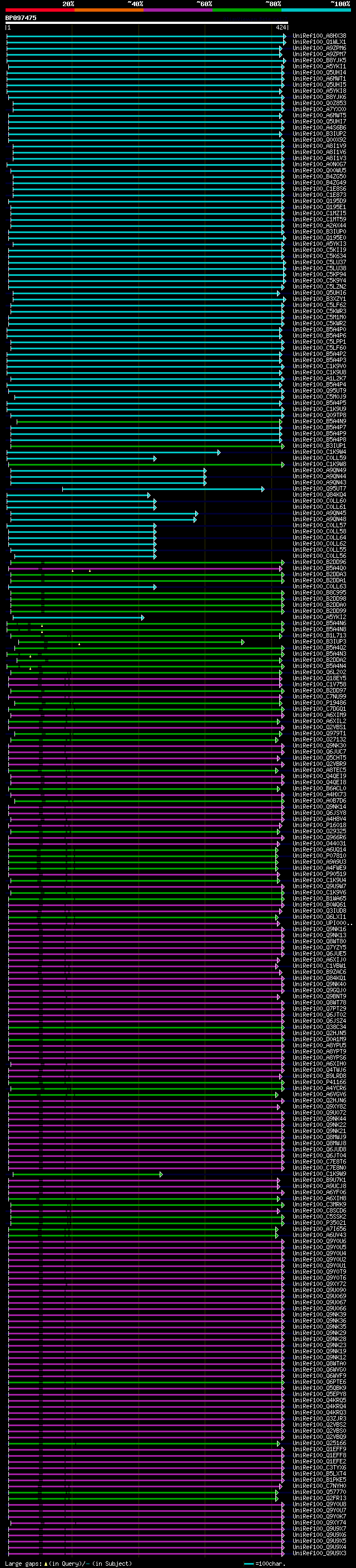The width and height of the screenshot is (356, 1568).
Task: Click the offset cyan alignment bar of UniRef100_Q95UT7
Action: click(163, 489)
